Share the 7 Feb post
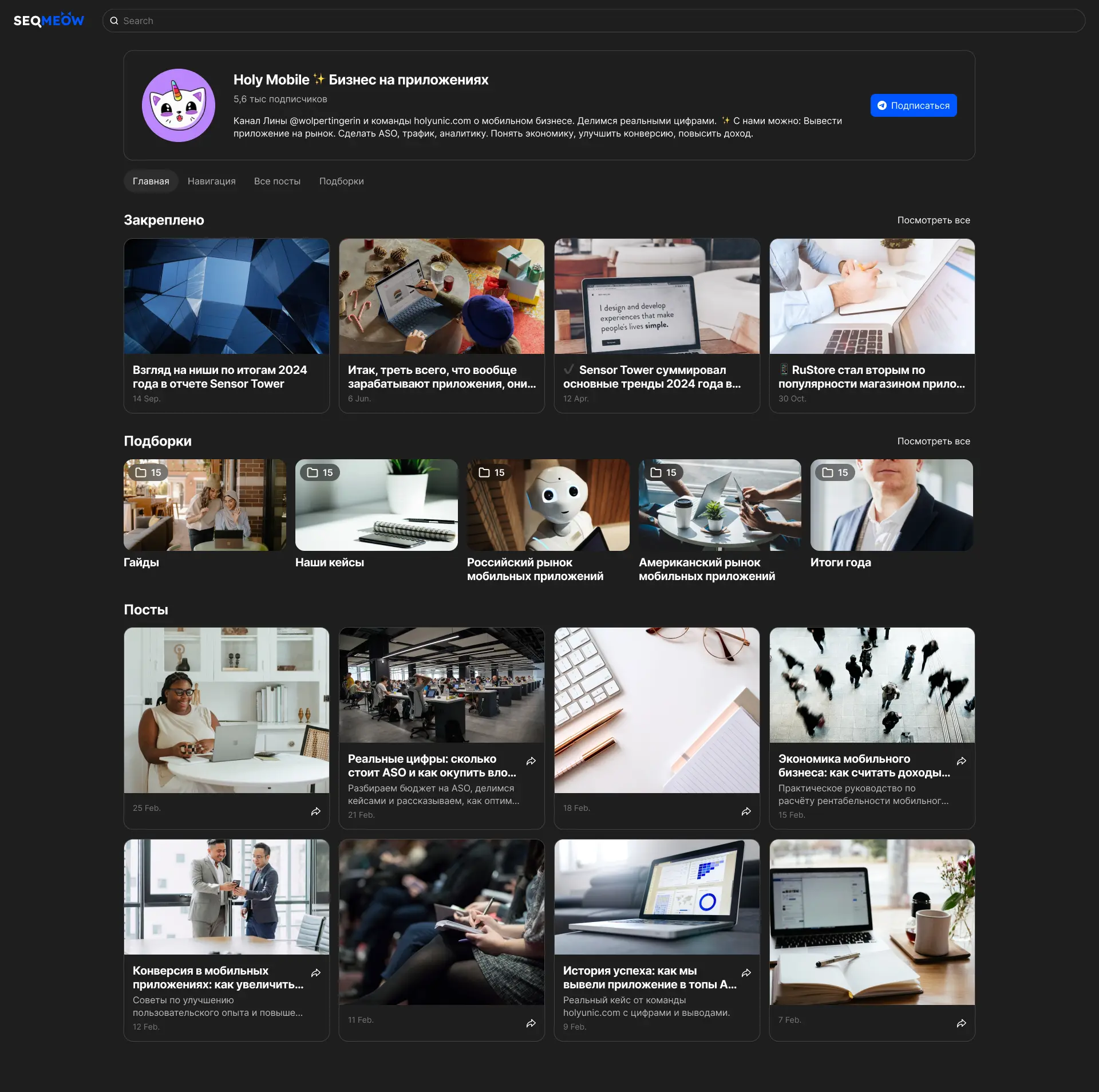Viewport: 1099px width, 1092px height. tap(962, 1023)
